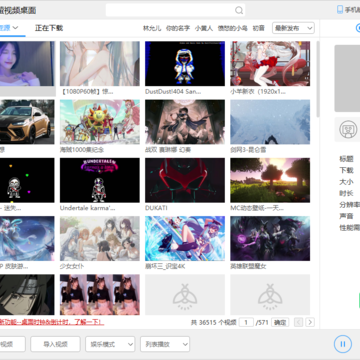Image resolution: width=360 pixels, height=360 pixels.
Task: Open the 最新发布 sort dropdown
Action: (x=293, y=28)
